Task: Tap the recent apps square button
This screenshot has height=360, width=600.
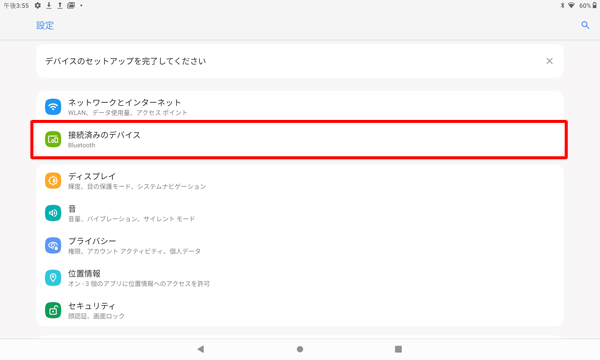Action: [398, 349]
